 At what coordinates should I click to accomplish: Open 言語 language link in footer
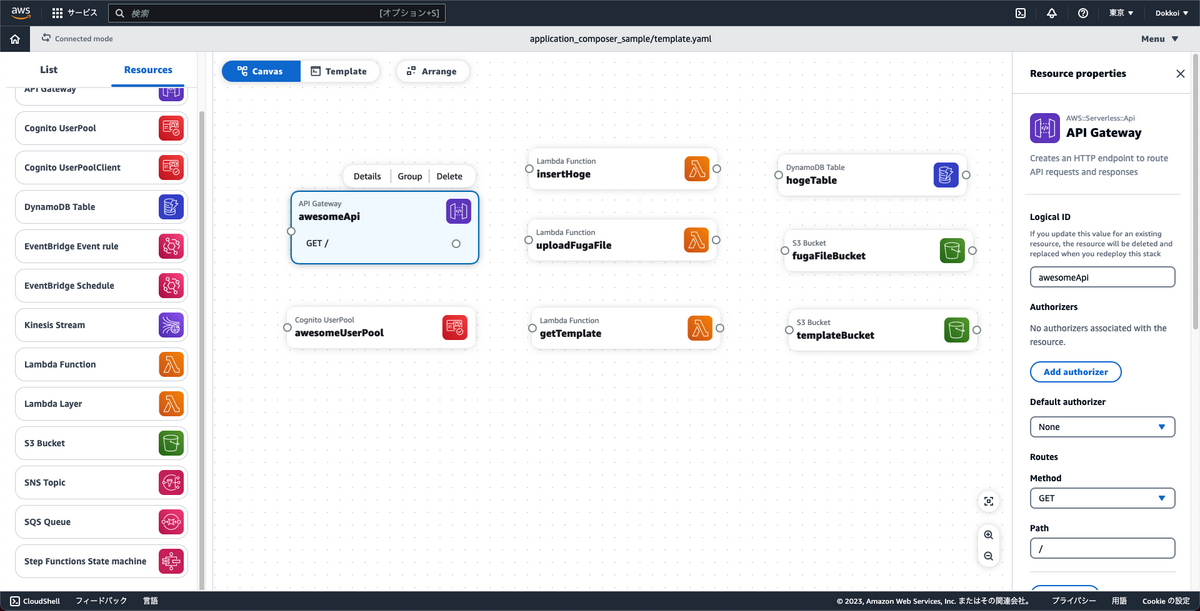coord(150,601)
